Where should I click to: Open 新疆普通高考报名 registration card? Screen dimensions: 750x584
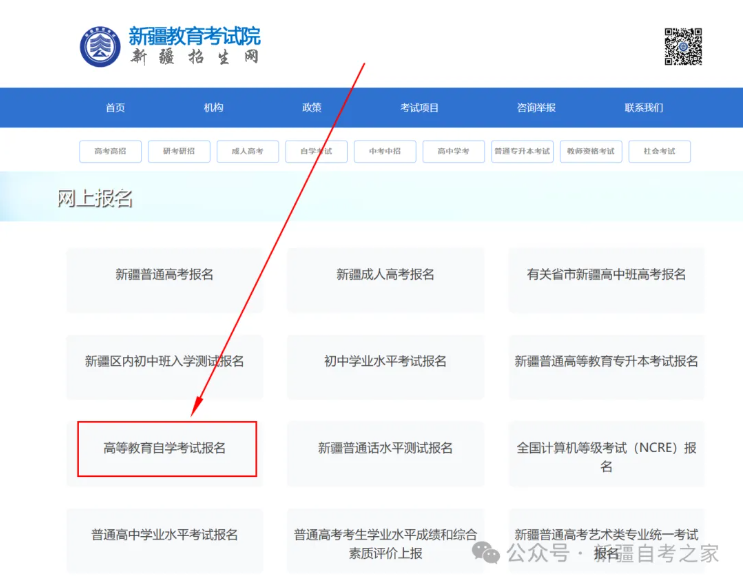pyautogui.click(x=165, y=280)
